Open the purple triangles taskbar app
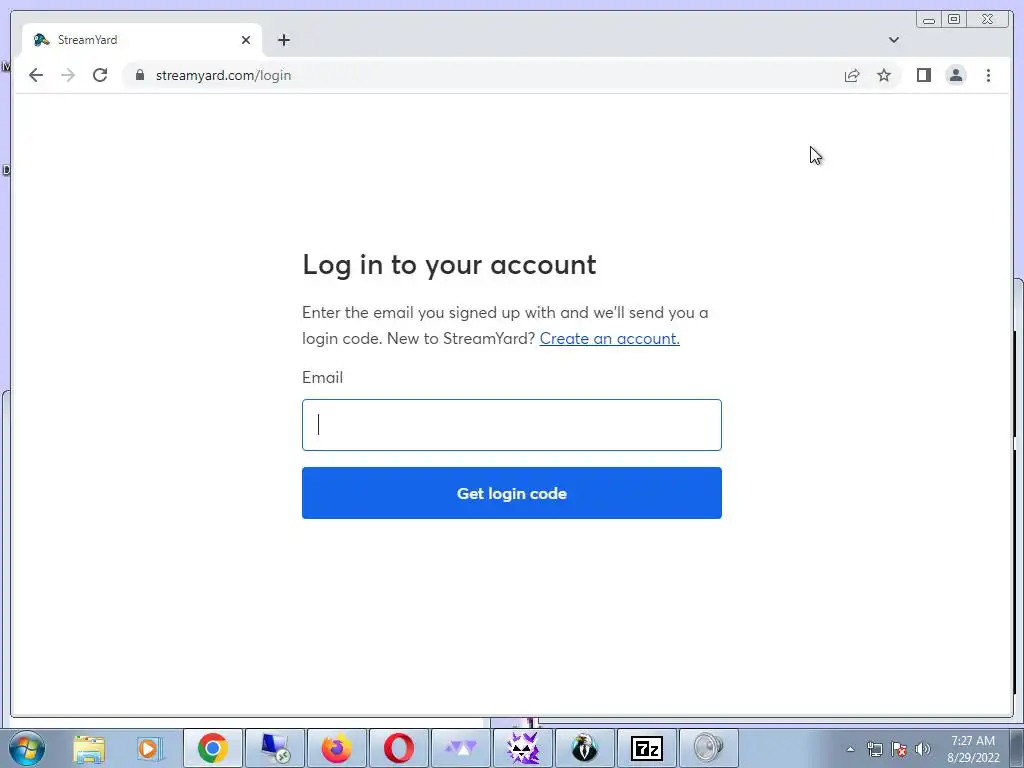 pos(460,748)
